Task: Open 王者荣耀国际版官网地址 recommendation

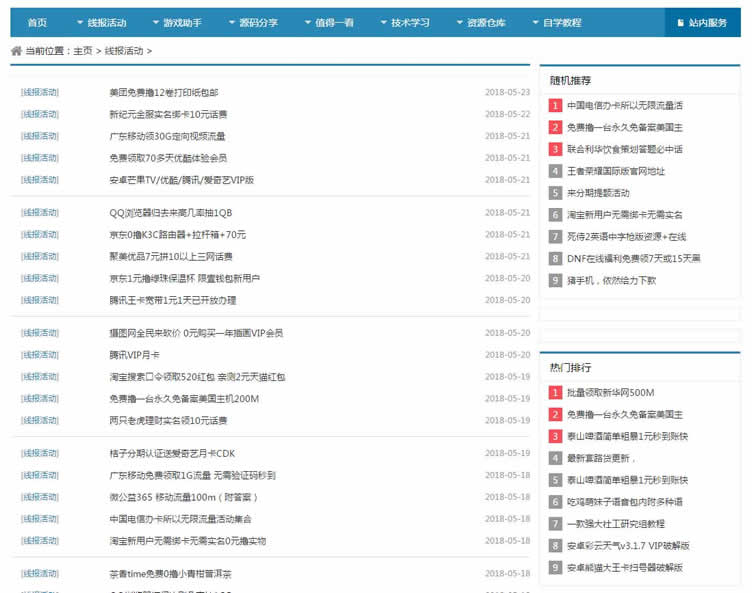Action: point(616,171)
